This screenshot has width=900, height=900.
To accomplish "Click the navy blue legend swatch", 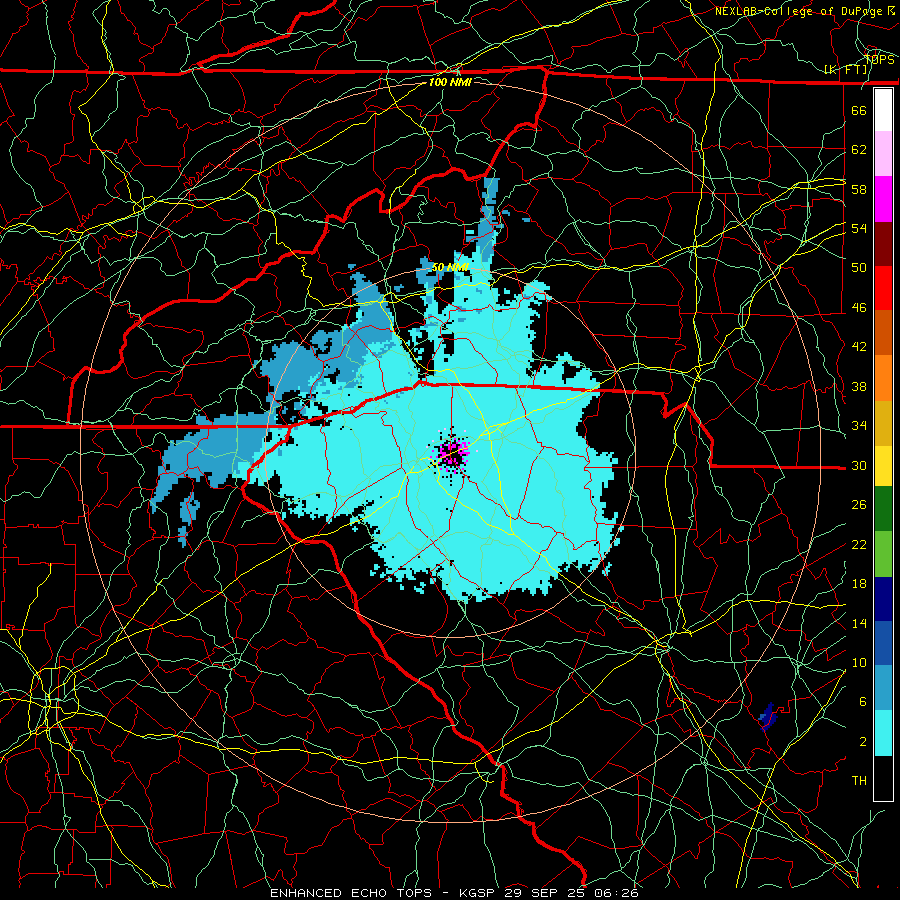I will pos(883,599).
